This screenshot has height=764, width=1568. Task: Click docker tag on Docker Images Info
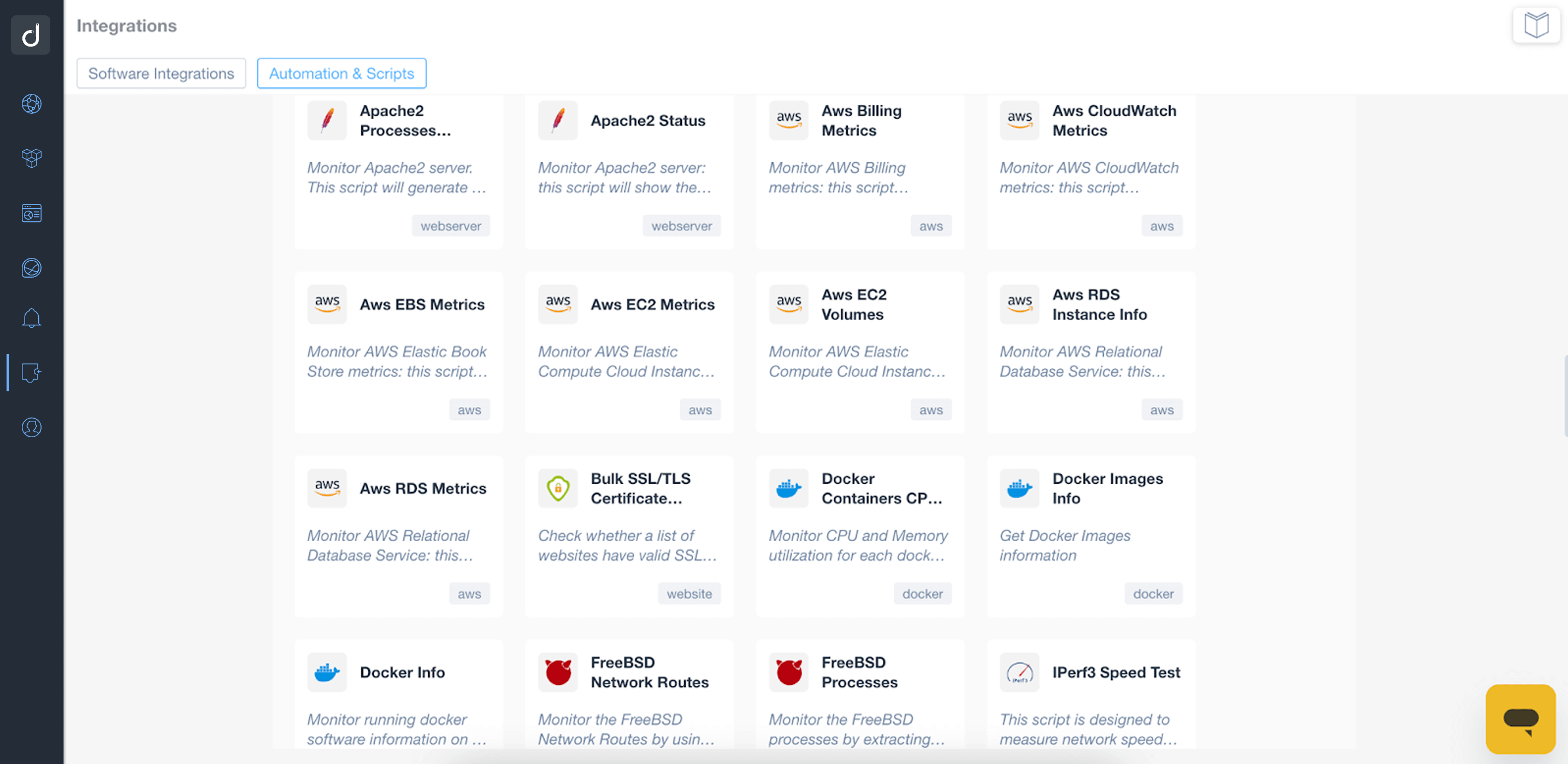1153,593
